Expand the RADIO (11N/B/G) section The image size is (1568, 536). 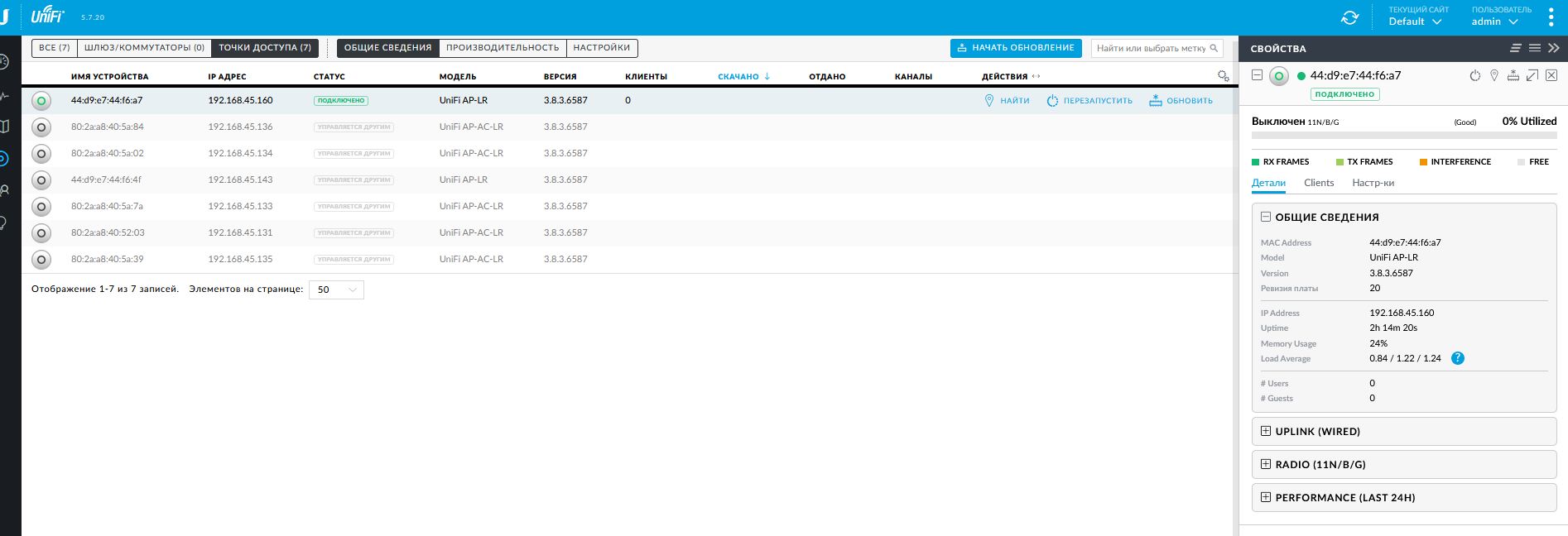[x=1265, y=464]
